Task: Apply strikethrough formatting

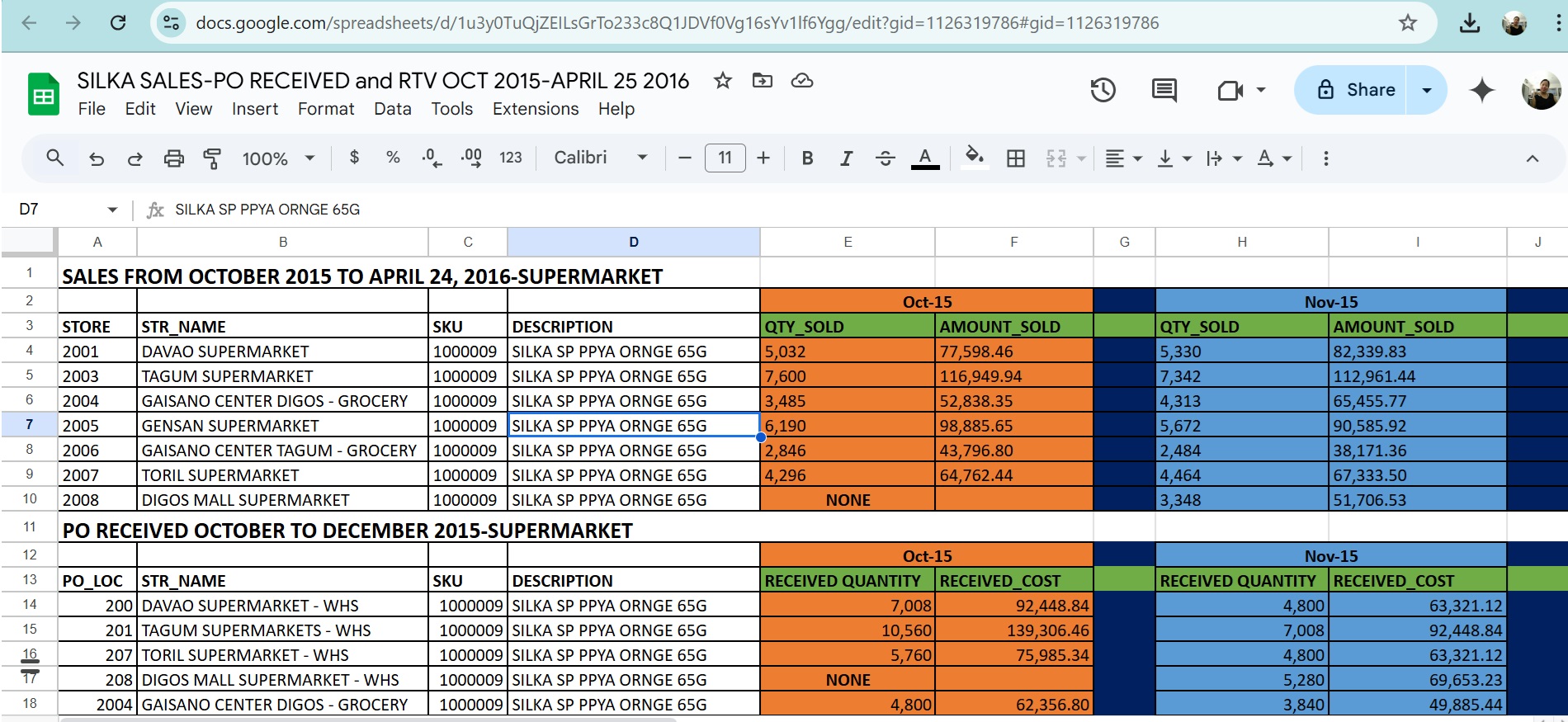Action: click(x=886, y=158)
